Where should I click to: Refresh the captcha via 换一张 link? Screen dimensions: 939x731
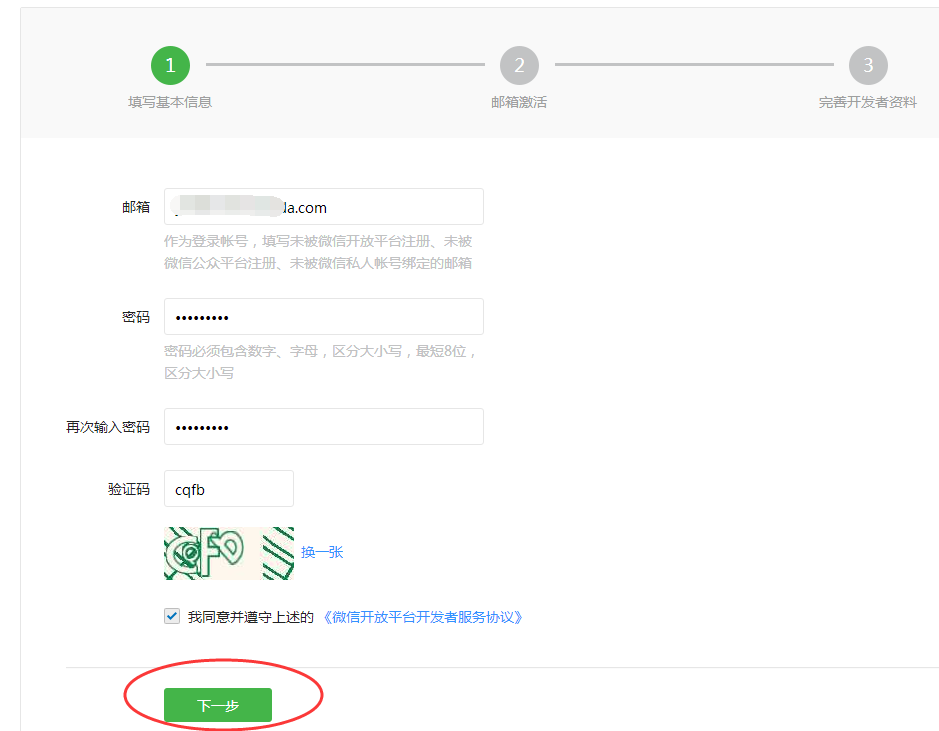(x=322, y=552)
